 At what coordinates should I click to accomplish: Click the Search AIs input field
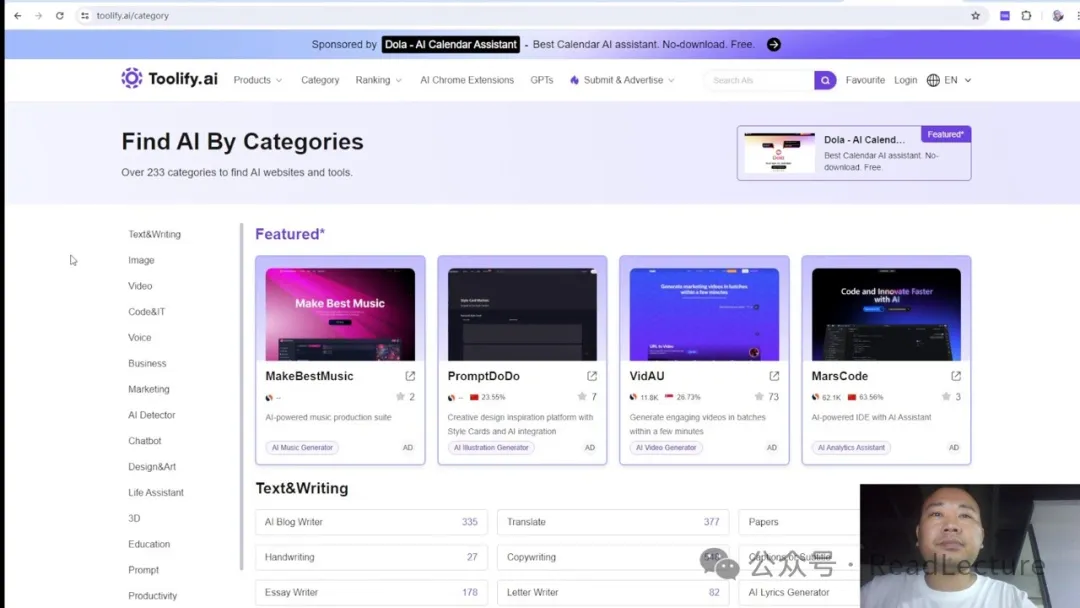click(x=758, y=80)
